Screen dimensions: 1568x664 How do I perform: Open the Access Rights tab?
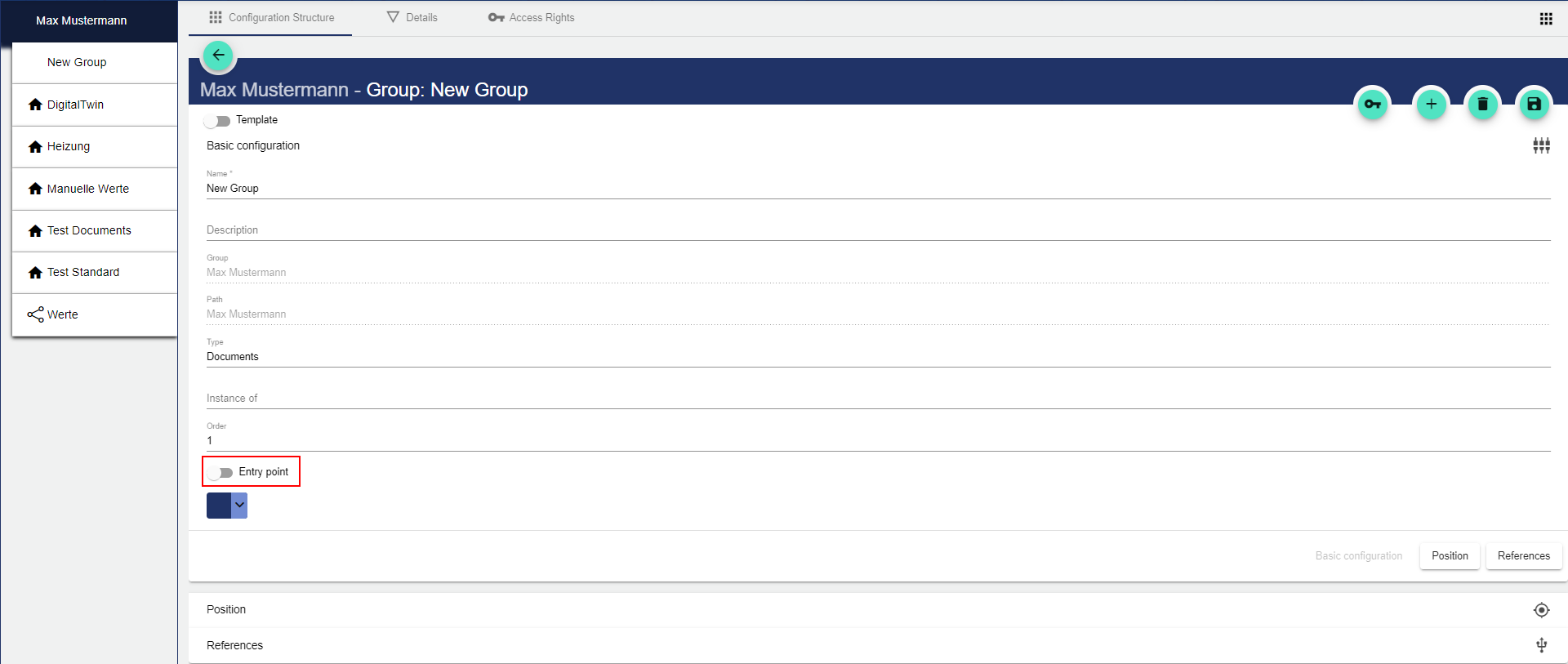tap(532, 18)
